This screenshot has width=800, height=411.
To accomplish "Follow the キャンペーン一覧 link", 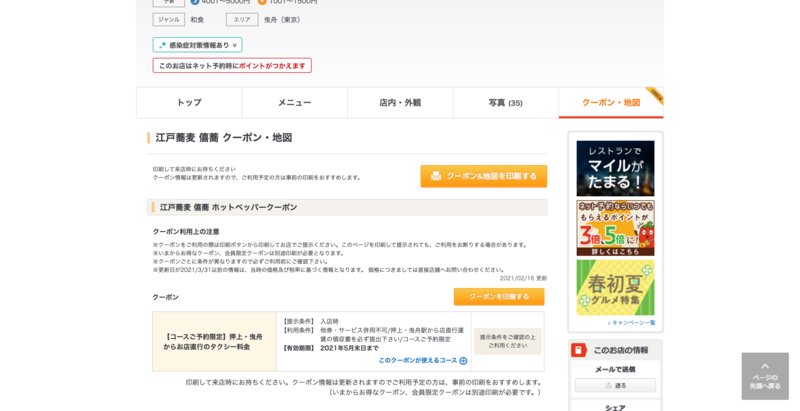I will click(x=632, y=323).
